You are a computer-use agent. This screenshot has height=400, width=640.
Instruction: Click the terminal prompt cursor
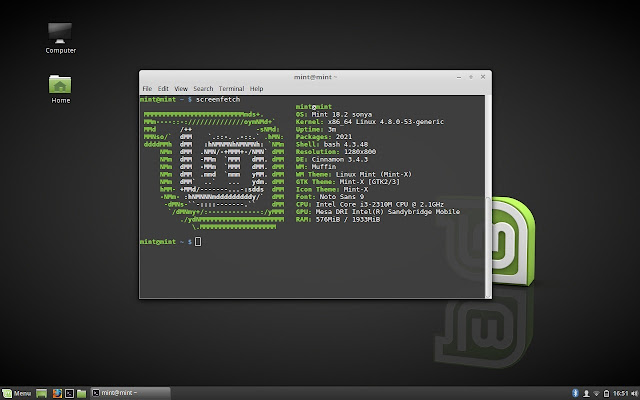[x=198, y=242]
